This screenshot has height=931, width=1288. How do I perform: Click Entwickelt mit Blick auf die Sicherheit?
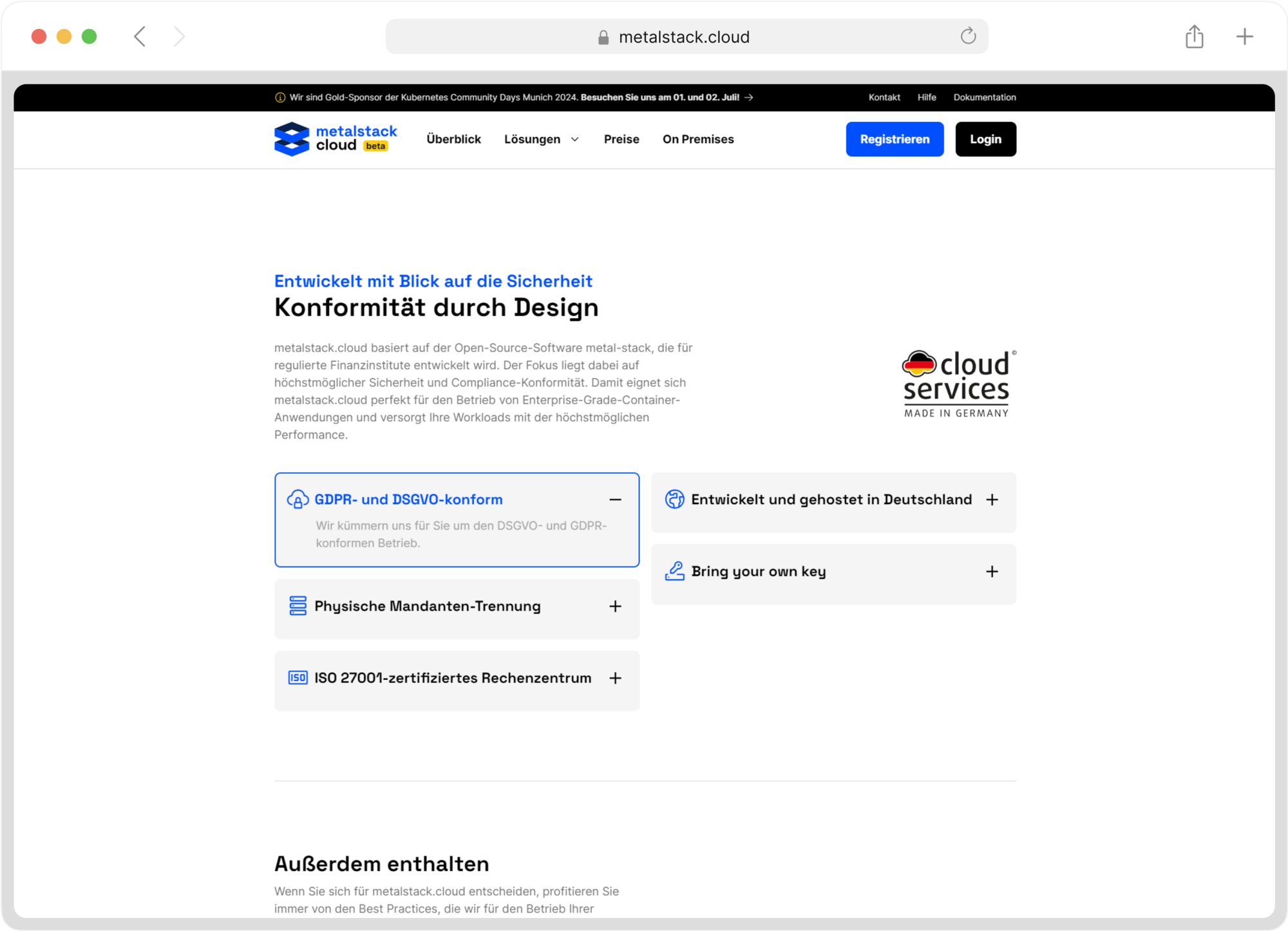point(433,281)
